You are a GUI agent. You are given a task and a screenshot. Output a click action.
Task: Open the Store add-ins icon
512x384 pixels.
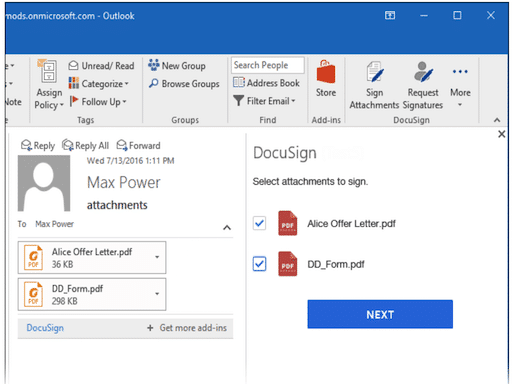click(x=326, y=79)
